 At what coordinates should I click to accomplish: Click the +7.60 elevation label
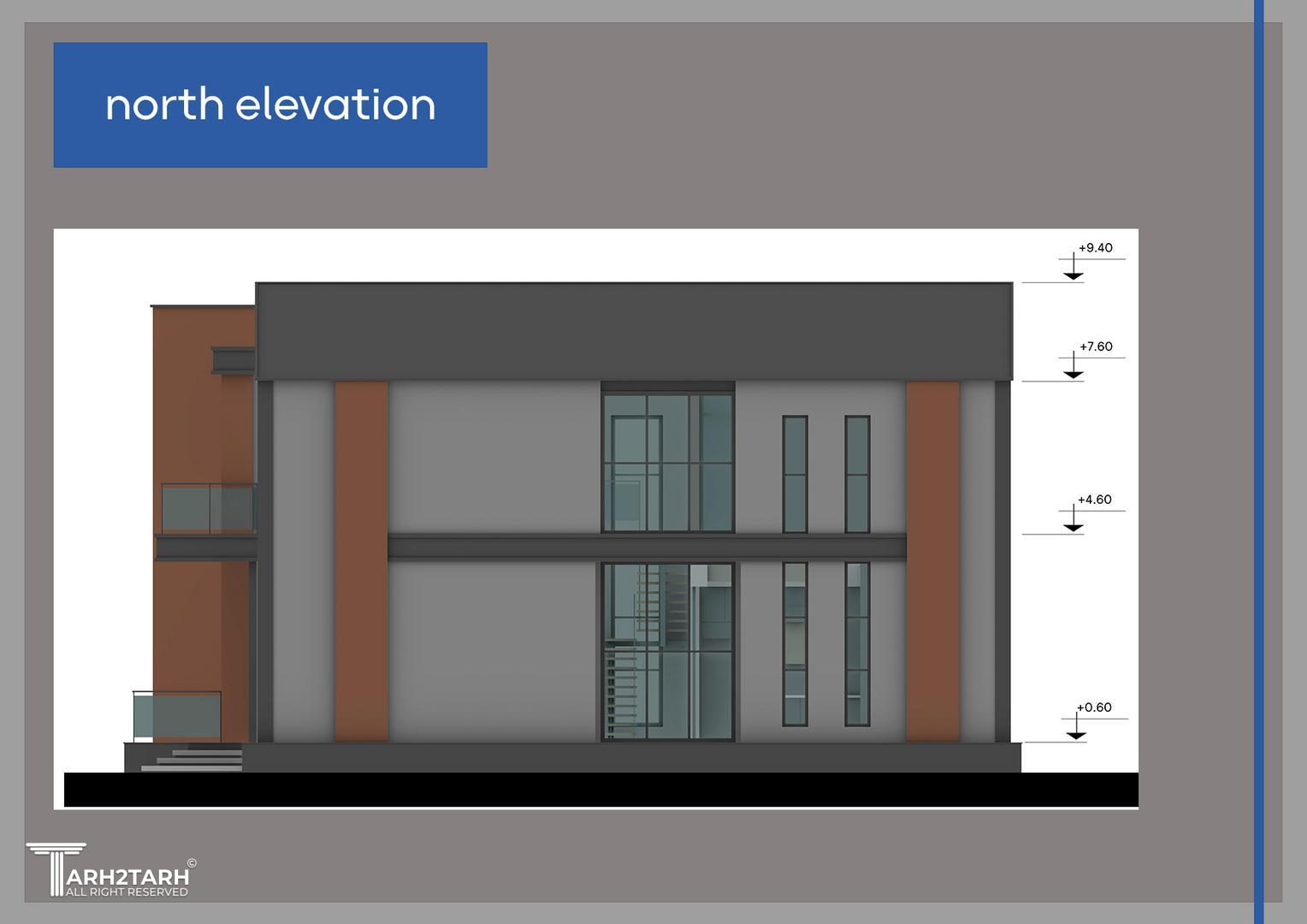click(x=1096, y=346)
